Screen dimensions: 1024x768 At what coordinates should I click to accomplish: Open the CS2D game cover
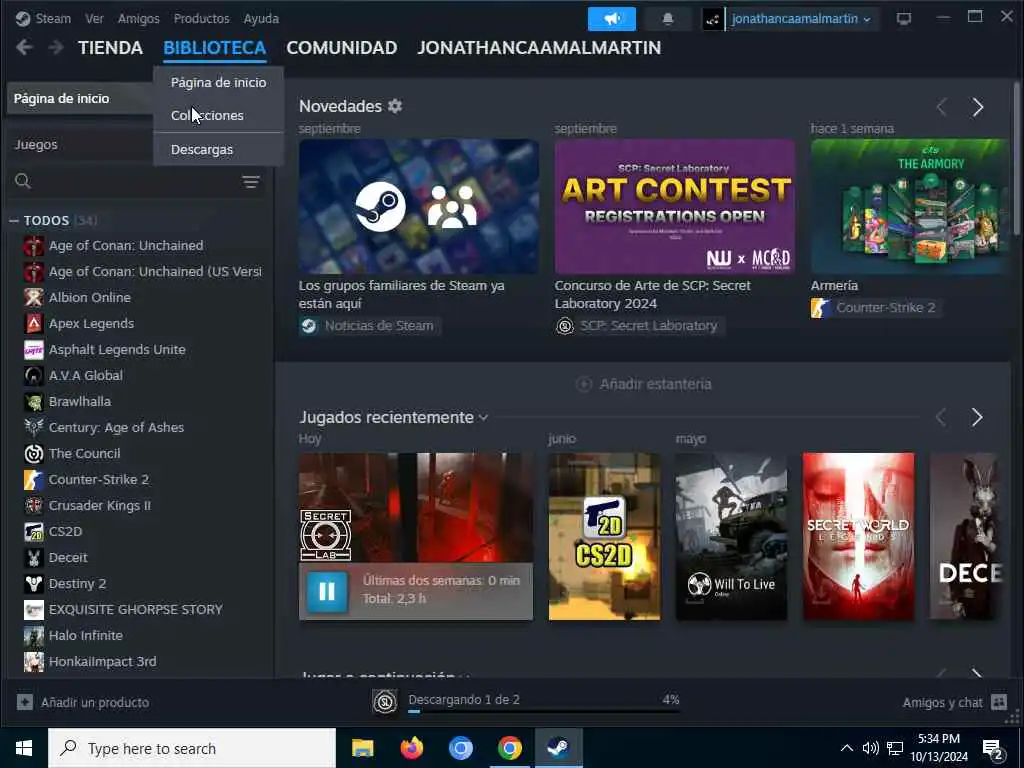(x=604, y=536)
